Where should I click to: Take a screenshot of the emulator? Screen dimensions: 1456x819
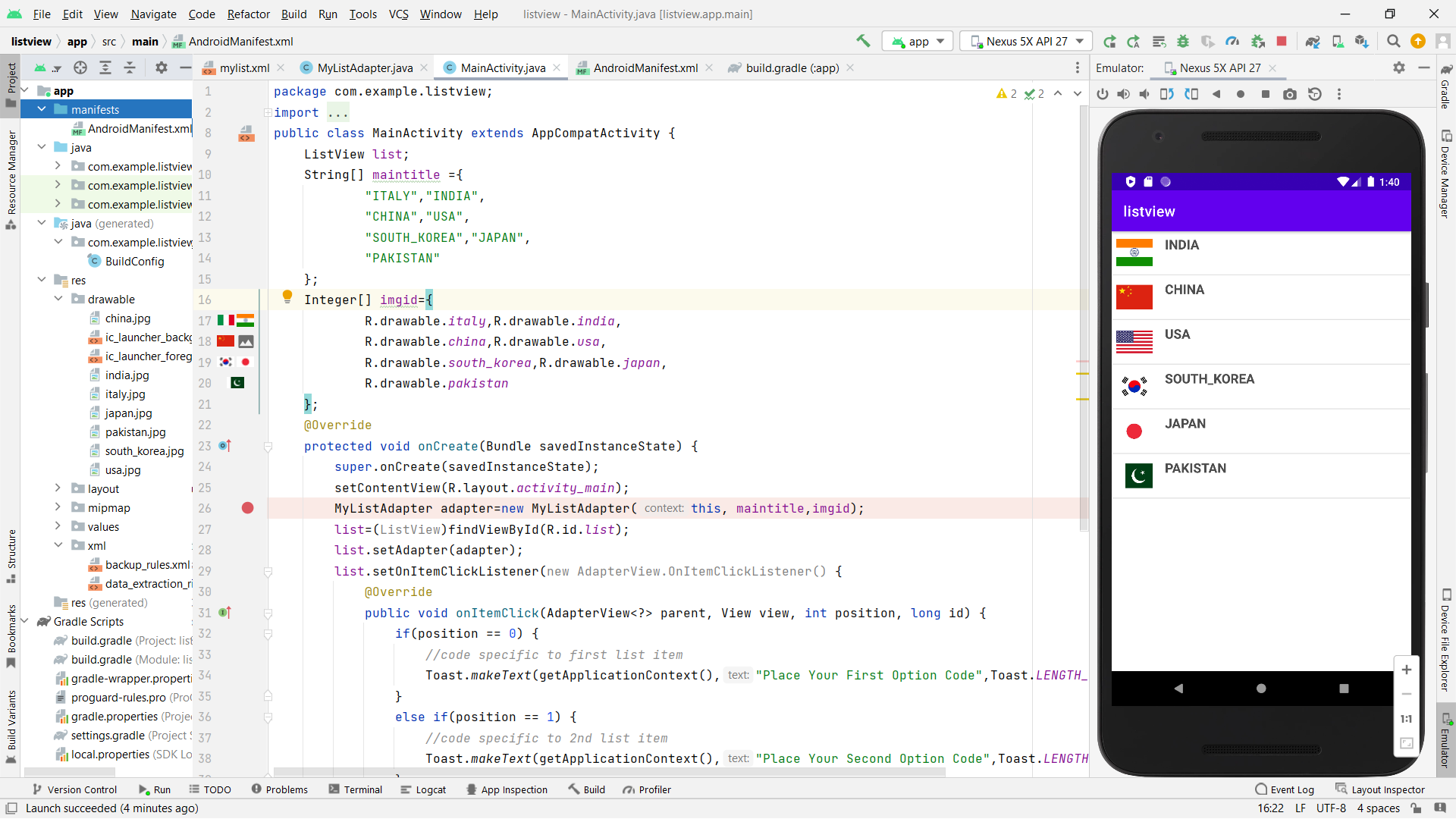1290,94
